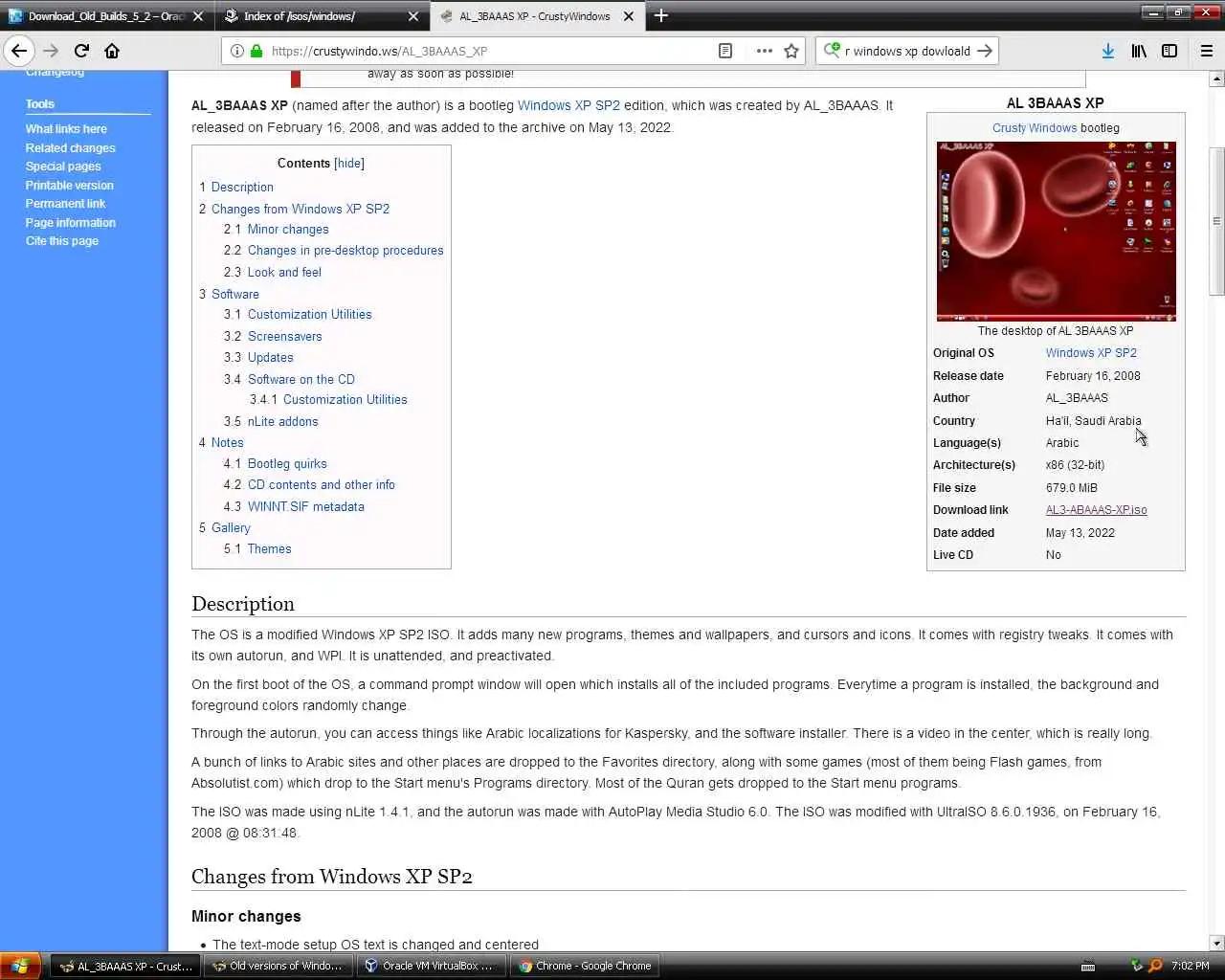Click the browser forward arrow
The height and width of the screenshot is (980, 1225).
point(51,51)
